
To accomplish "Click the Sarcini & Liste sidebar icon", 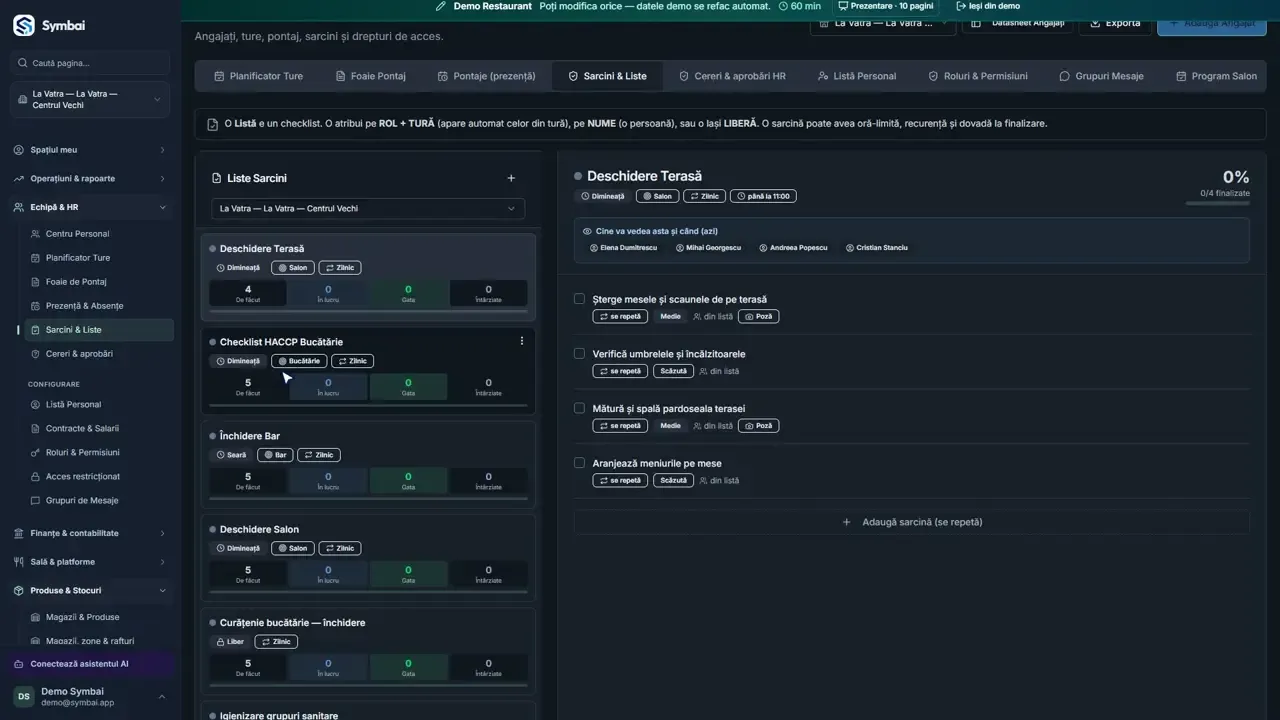I will pos(36,330).
